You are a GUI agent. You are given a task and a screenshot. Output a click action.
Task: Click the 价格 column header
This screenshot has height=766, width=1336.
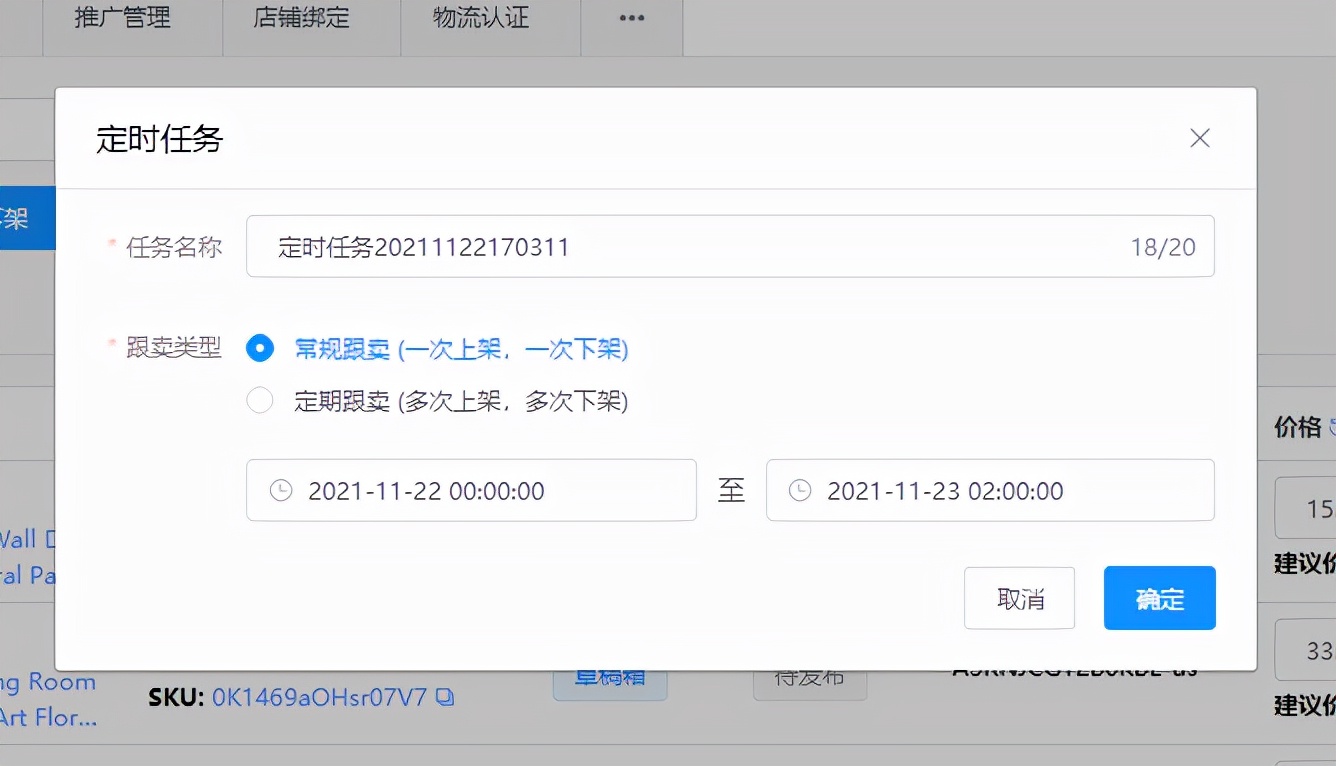point(1298,427)
